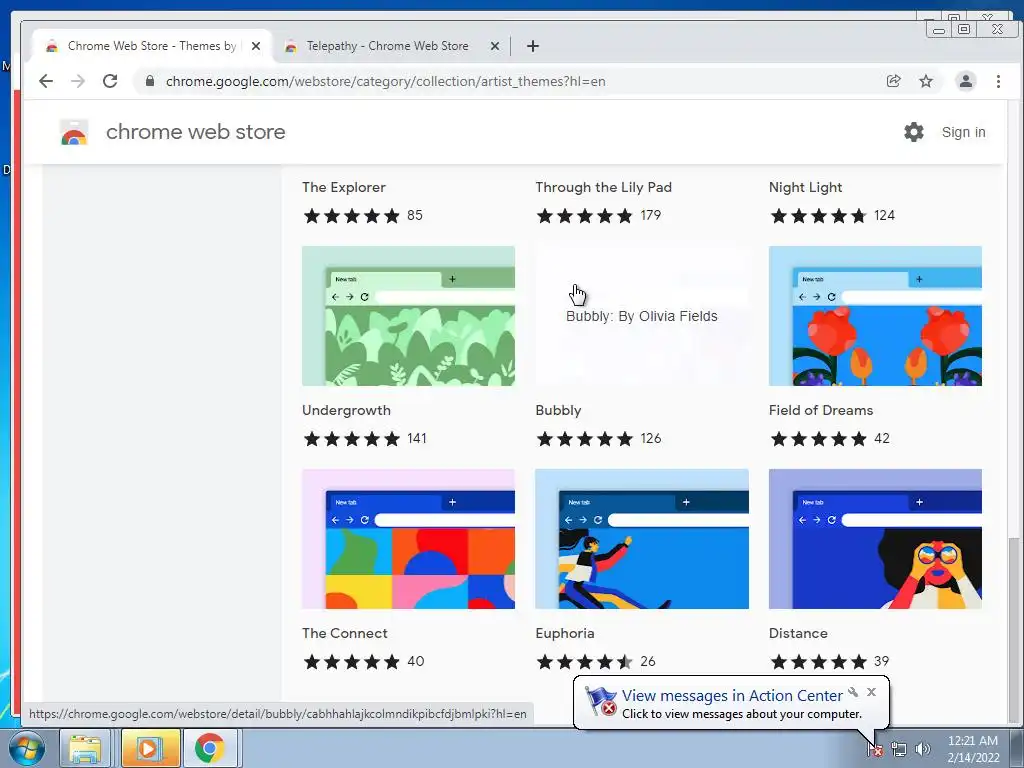Click the notification wrench options icon
This screenshot has width=1024, height=768.
coord(853,692)
